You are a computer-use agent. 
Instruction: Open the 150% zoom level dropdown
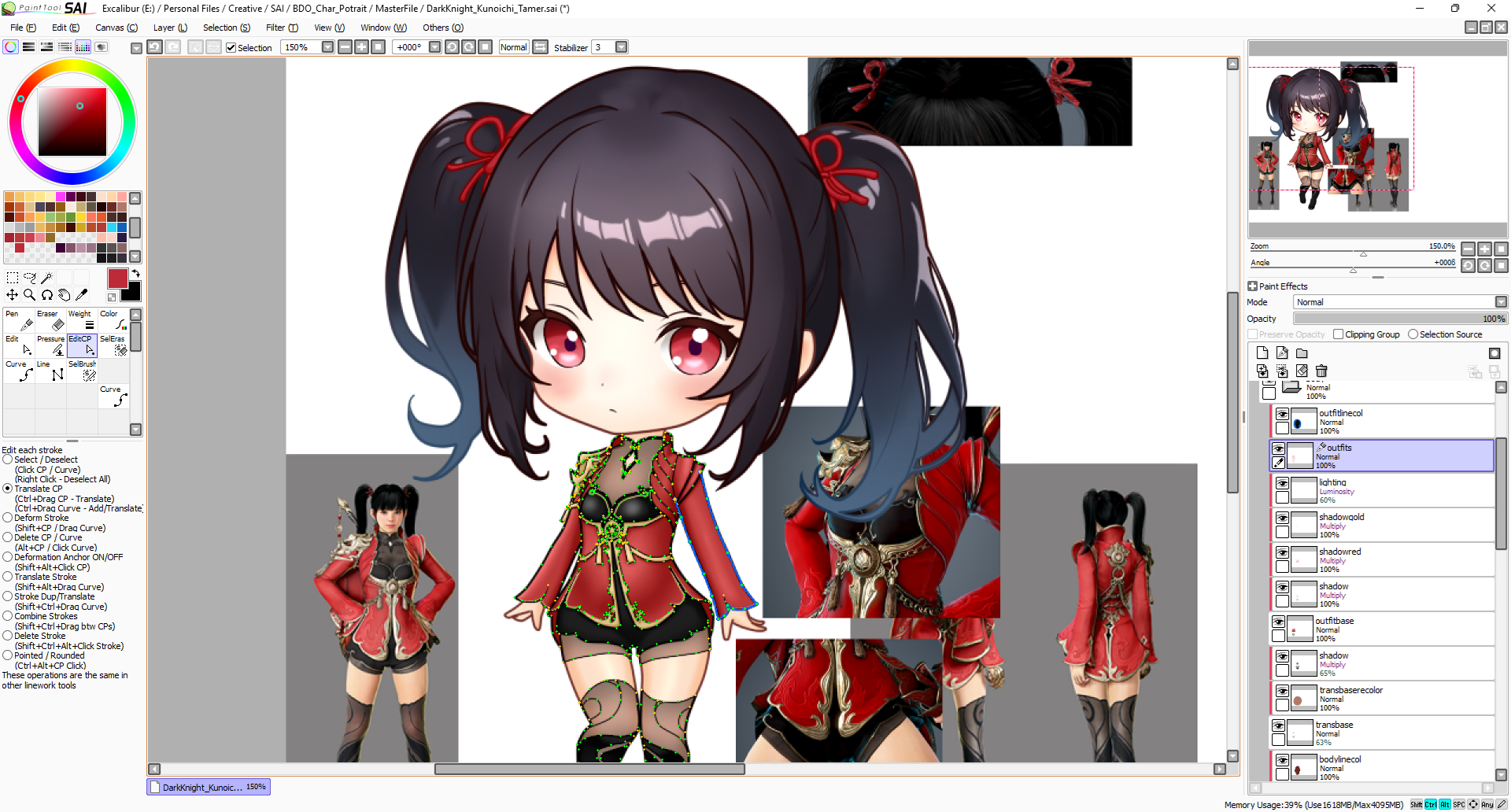[327, 47]
